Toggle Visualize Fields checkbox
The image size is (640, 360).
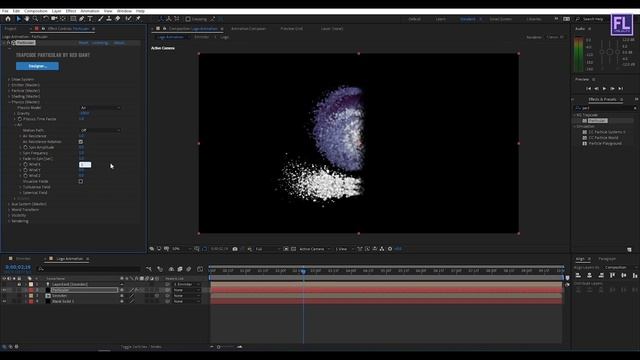click(x=81, y=181)
